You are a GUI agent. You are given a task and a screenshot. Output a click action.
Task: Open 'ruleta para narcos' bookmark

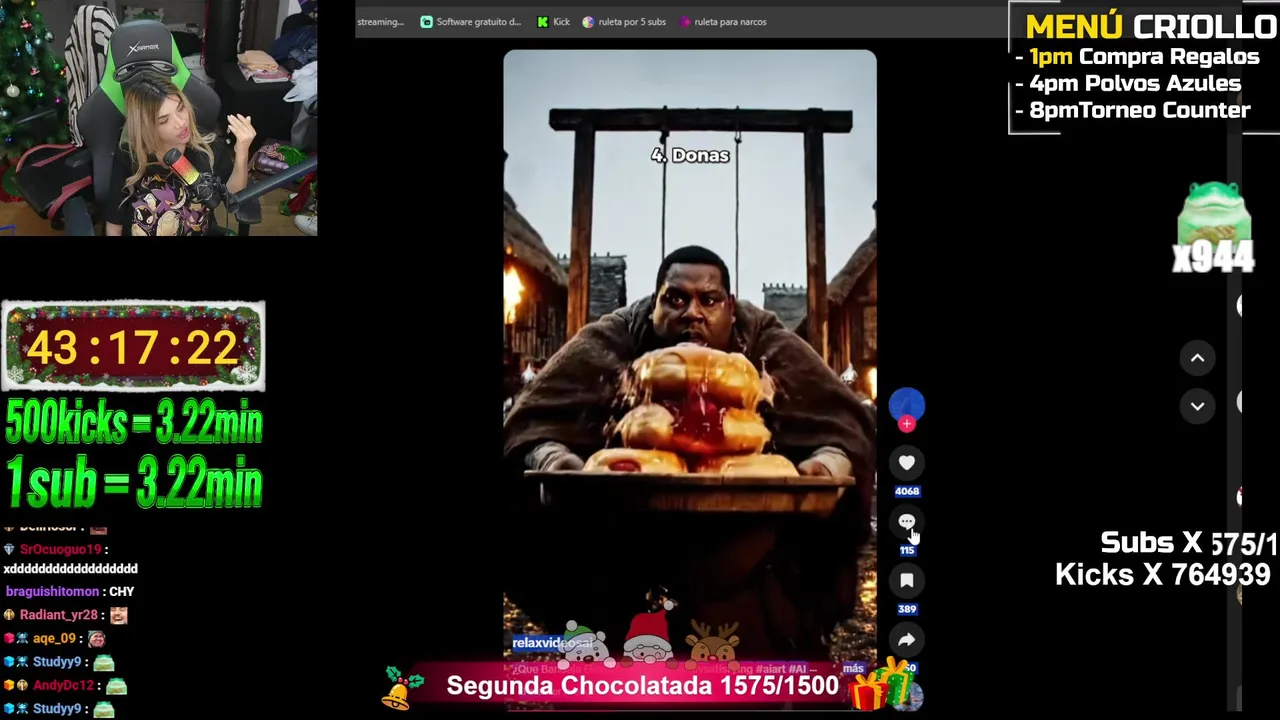click(x=723, y=22)
